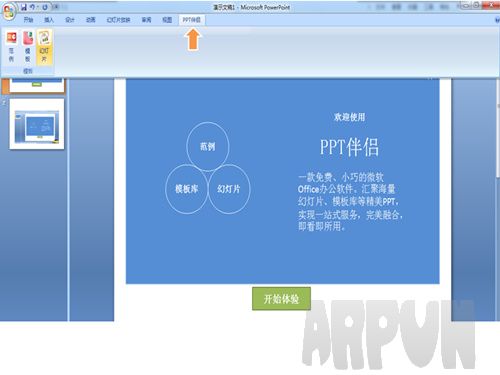Switch to the 设计 ribbon tab

(70, 20)
